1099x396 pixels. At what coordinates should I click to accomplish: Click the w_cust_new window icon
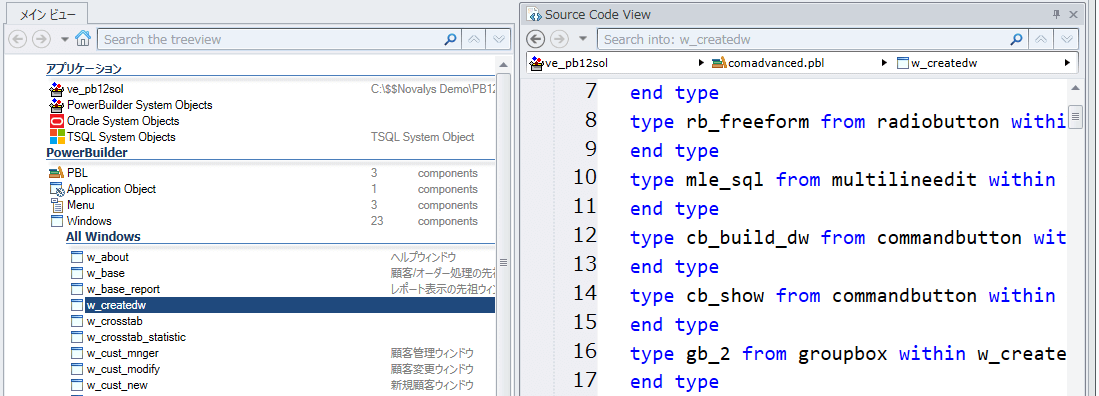pos(77,385)
